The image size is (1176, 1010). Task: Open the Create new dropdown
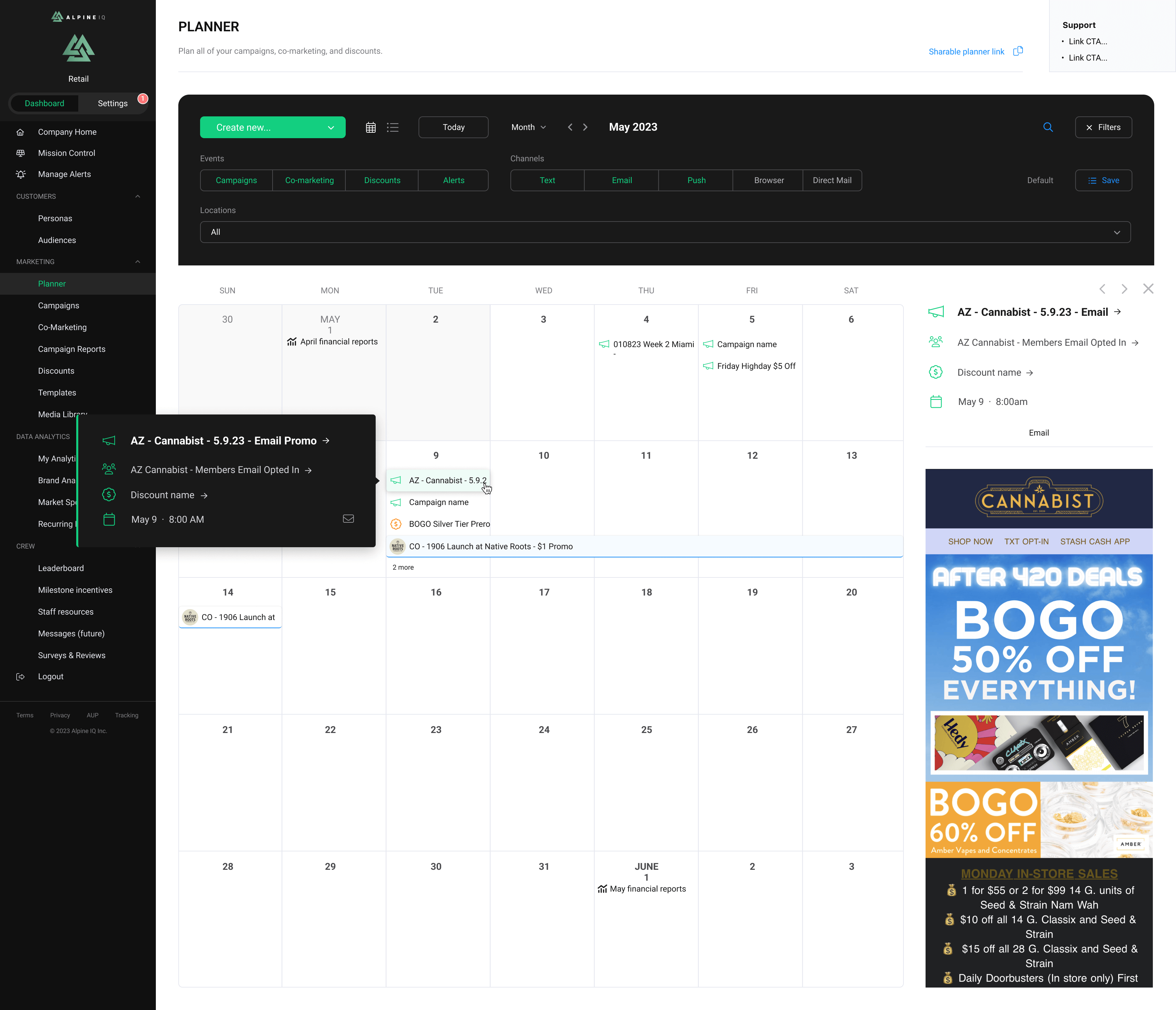(273, 127)
